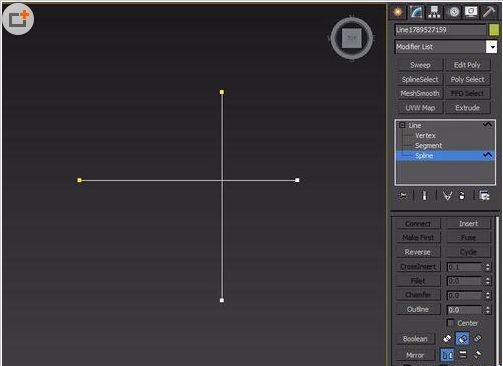503x366 pixels.
Task: Click the ViewCube top face
Action: pyautogui.click(x=352, y=38)
